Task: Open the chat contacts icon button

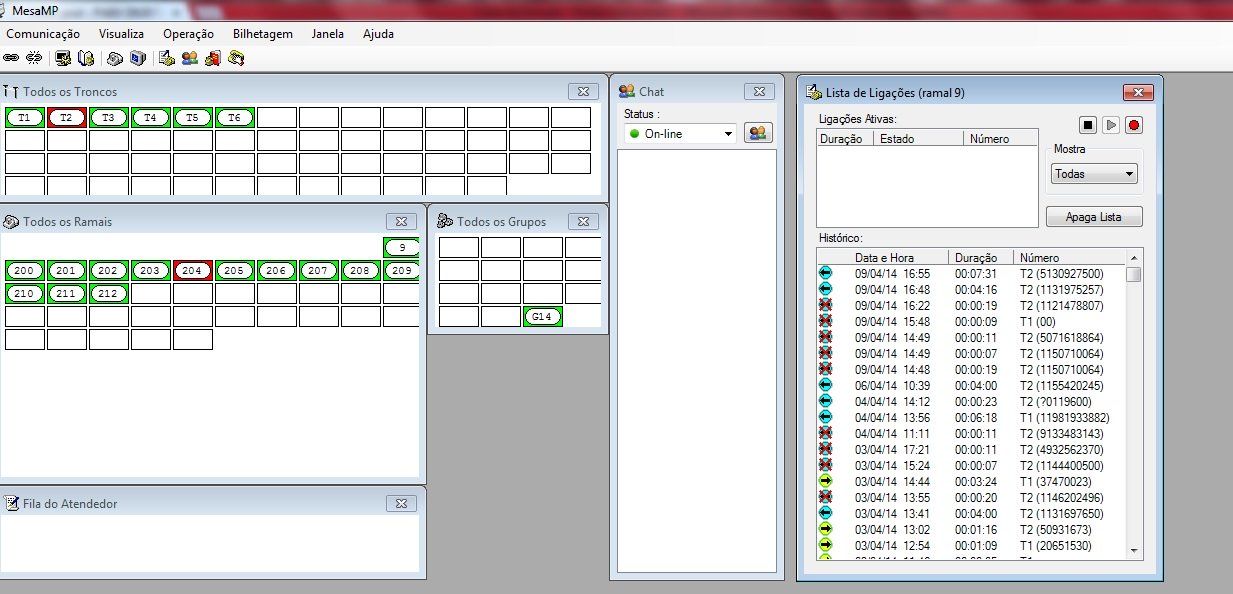Action: (758, 133)
